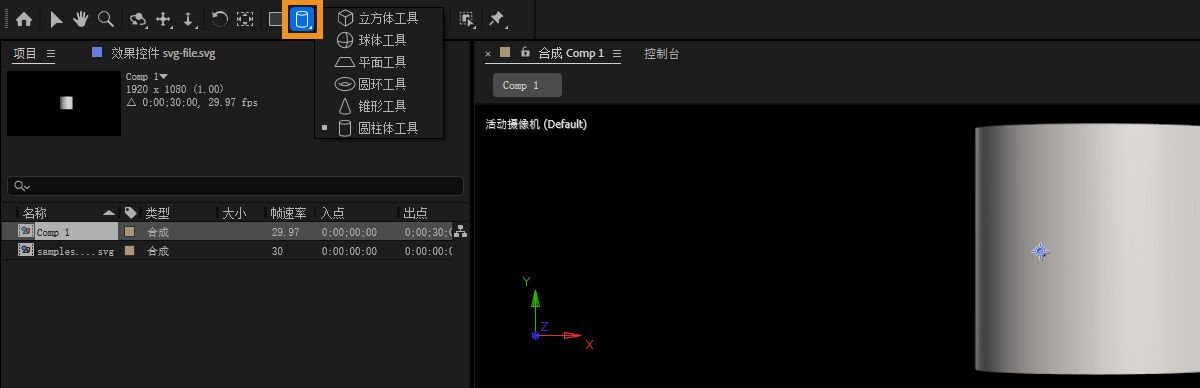Sort by 类型 column header

[x=157, y=213]
